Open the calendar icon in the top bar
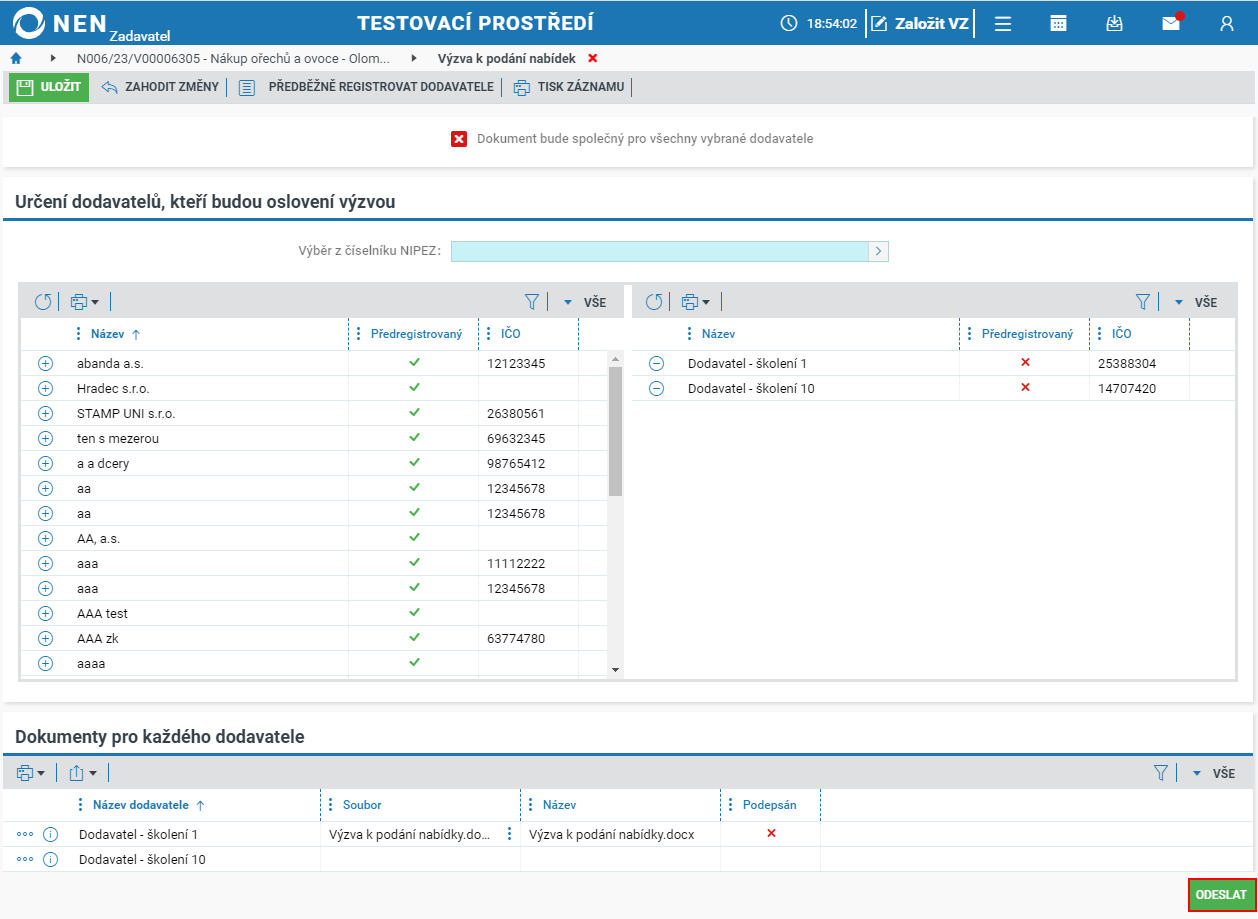Screen dimensions: 1258x919 point(1058,23)
